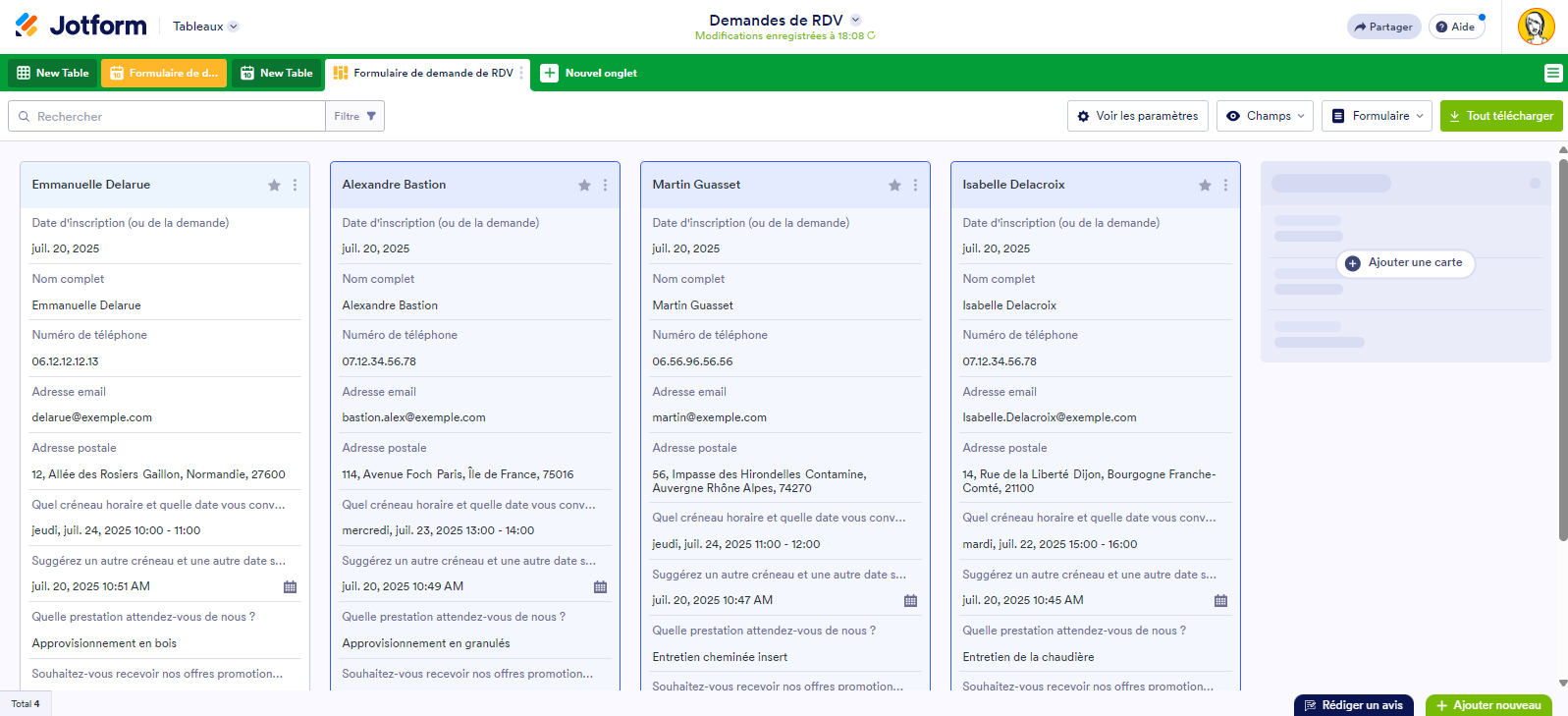Click Entretien de la chaudière value
This screenshot has height=716, width=1568.
pos(1028,657)
